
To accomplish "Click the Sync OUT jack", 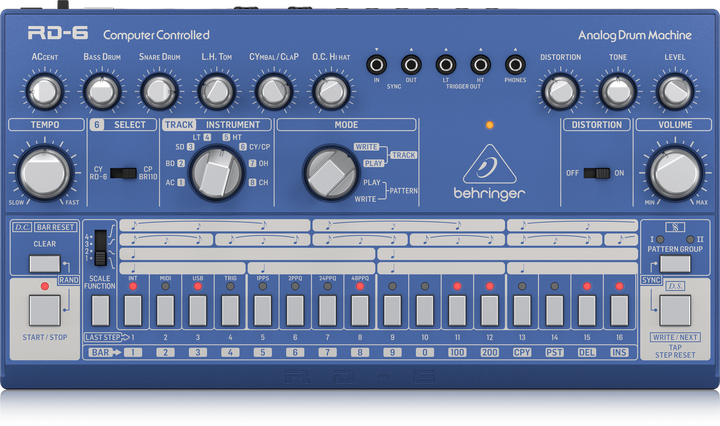I will (411, 65).
